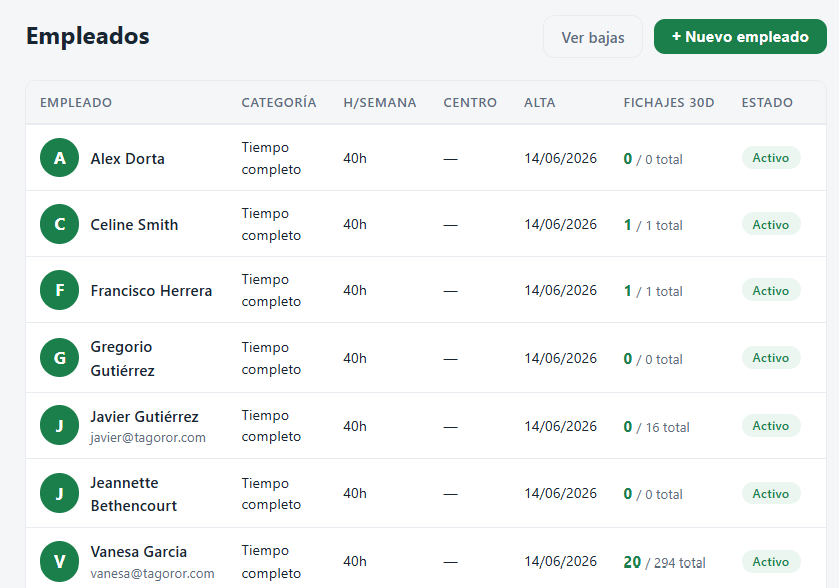Screen dimensions: 839x588
Task: Select Francisco Herrera's Activo status badge
Action: (771, 290)
